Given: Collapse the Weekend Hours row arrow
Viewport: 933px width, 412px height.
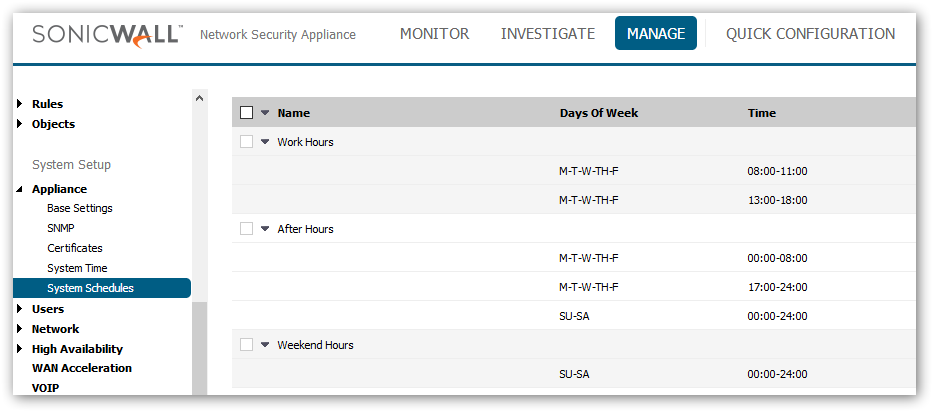Looking at the screenshot, I should point(265,345).
